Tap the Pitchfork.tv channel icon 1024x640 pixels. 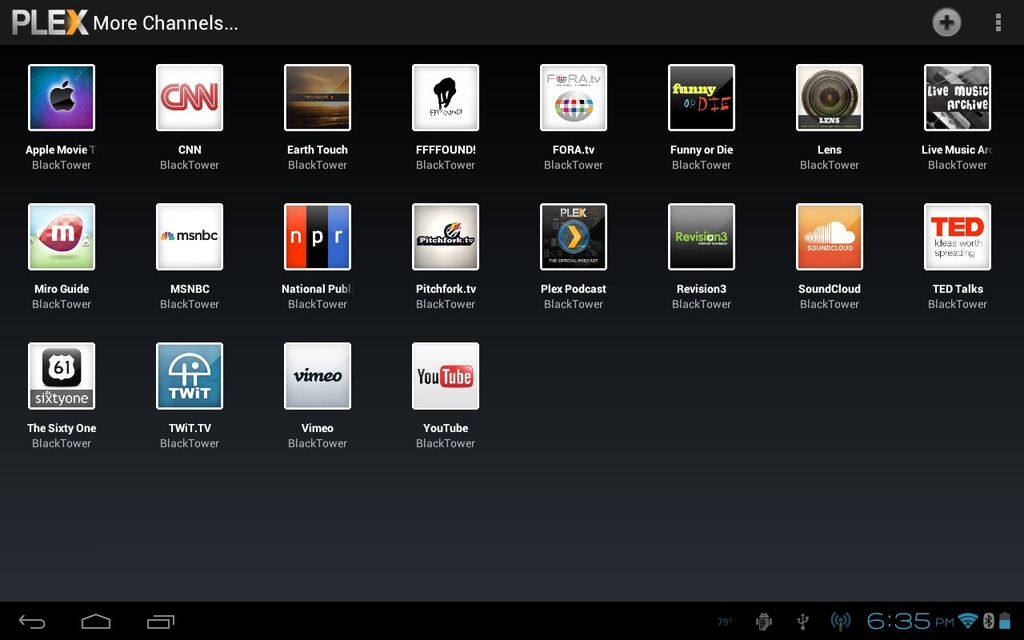point(445,236)
